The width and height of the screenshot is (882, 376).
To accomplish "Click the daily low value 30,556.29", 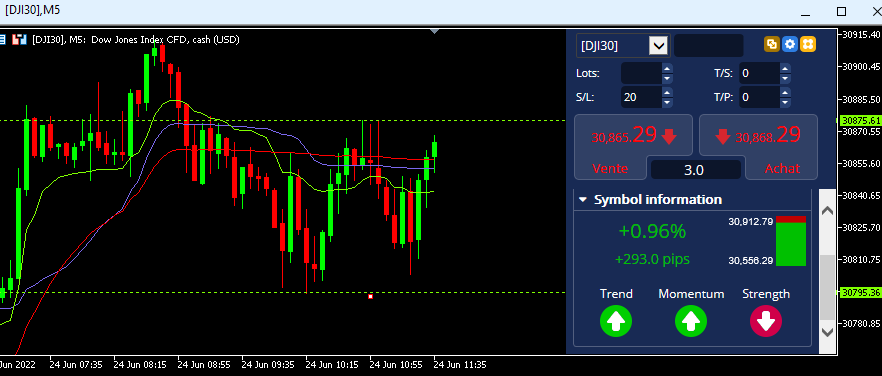I will coord(750,261).
